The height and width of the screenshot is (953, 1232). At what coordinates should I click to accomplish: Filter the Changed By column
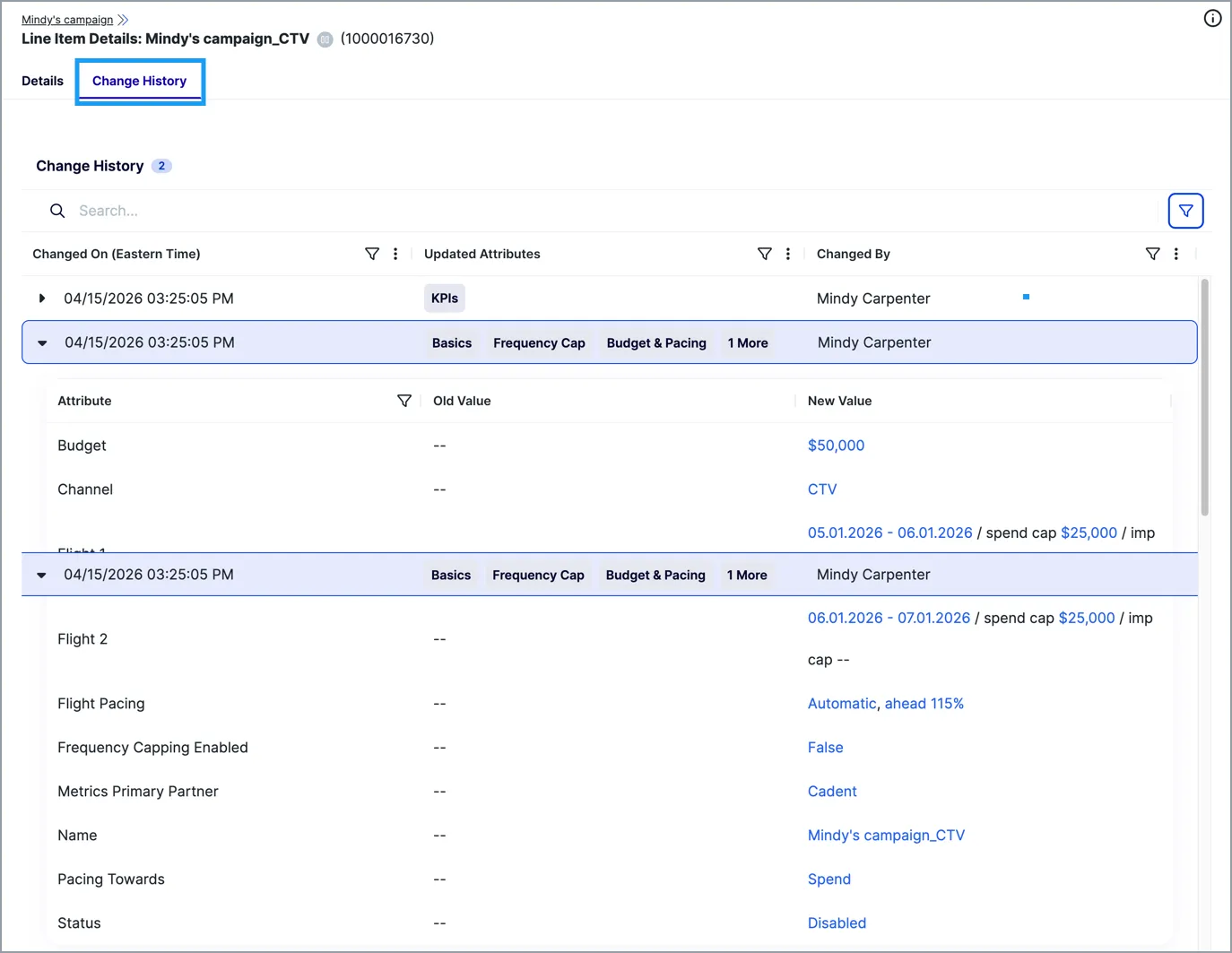tap(1153, 254)
